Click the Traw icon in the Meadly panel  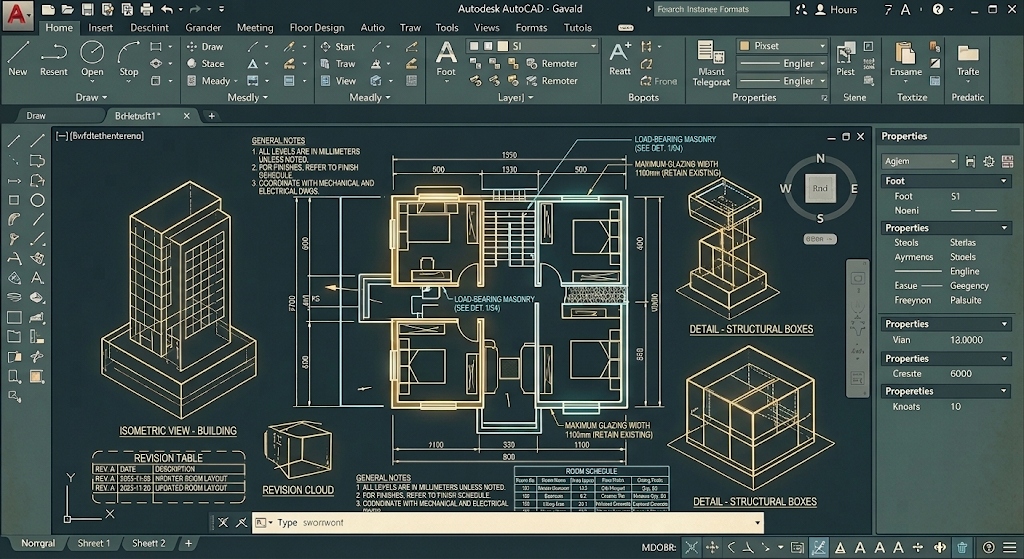point(325,63)
